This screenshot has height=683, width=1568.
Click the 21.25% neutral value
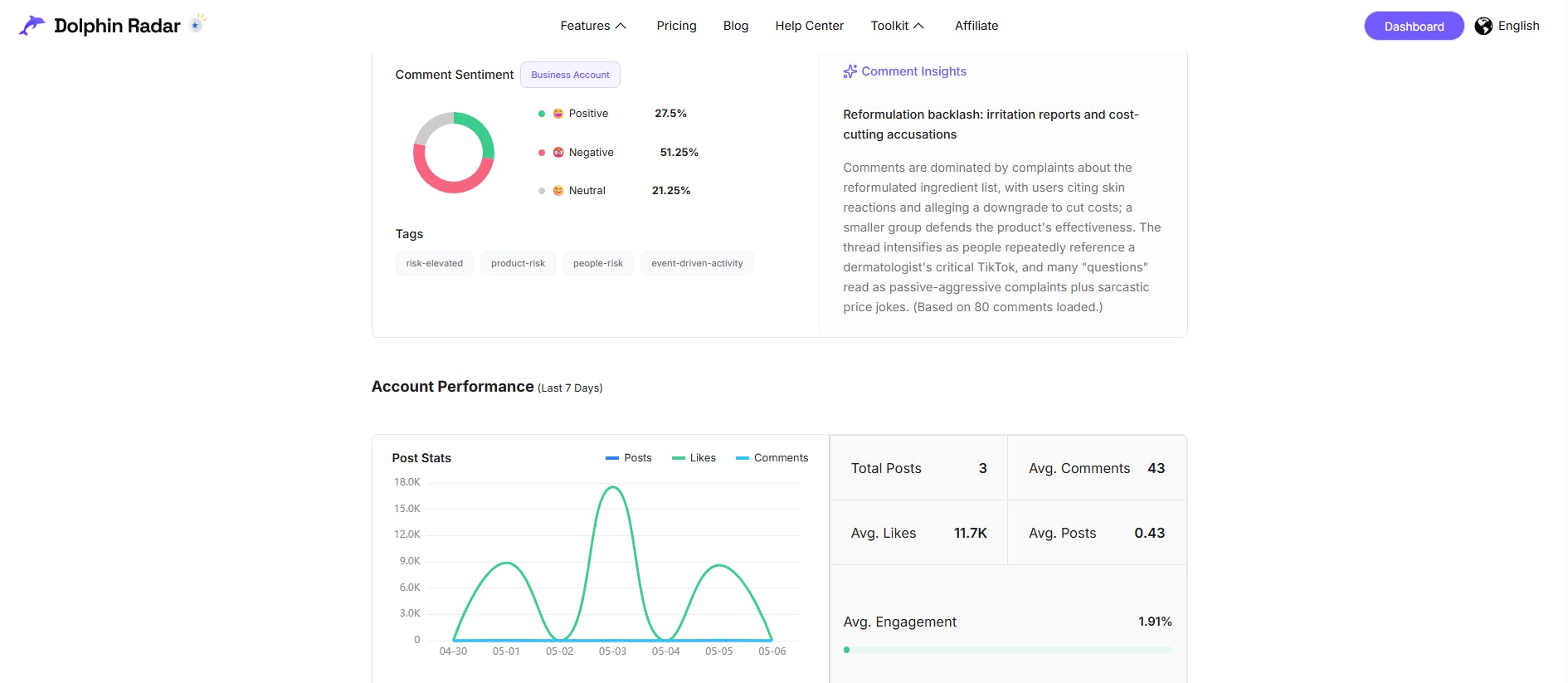click(671, 191)
